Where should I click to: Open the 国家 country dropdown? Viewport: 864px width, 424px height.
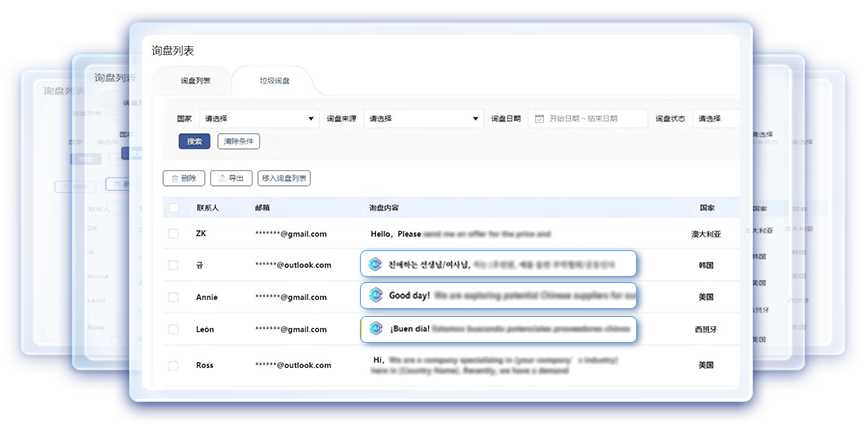point(259,118)
